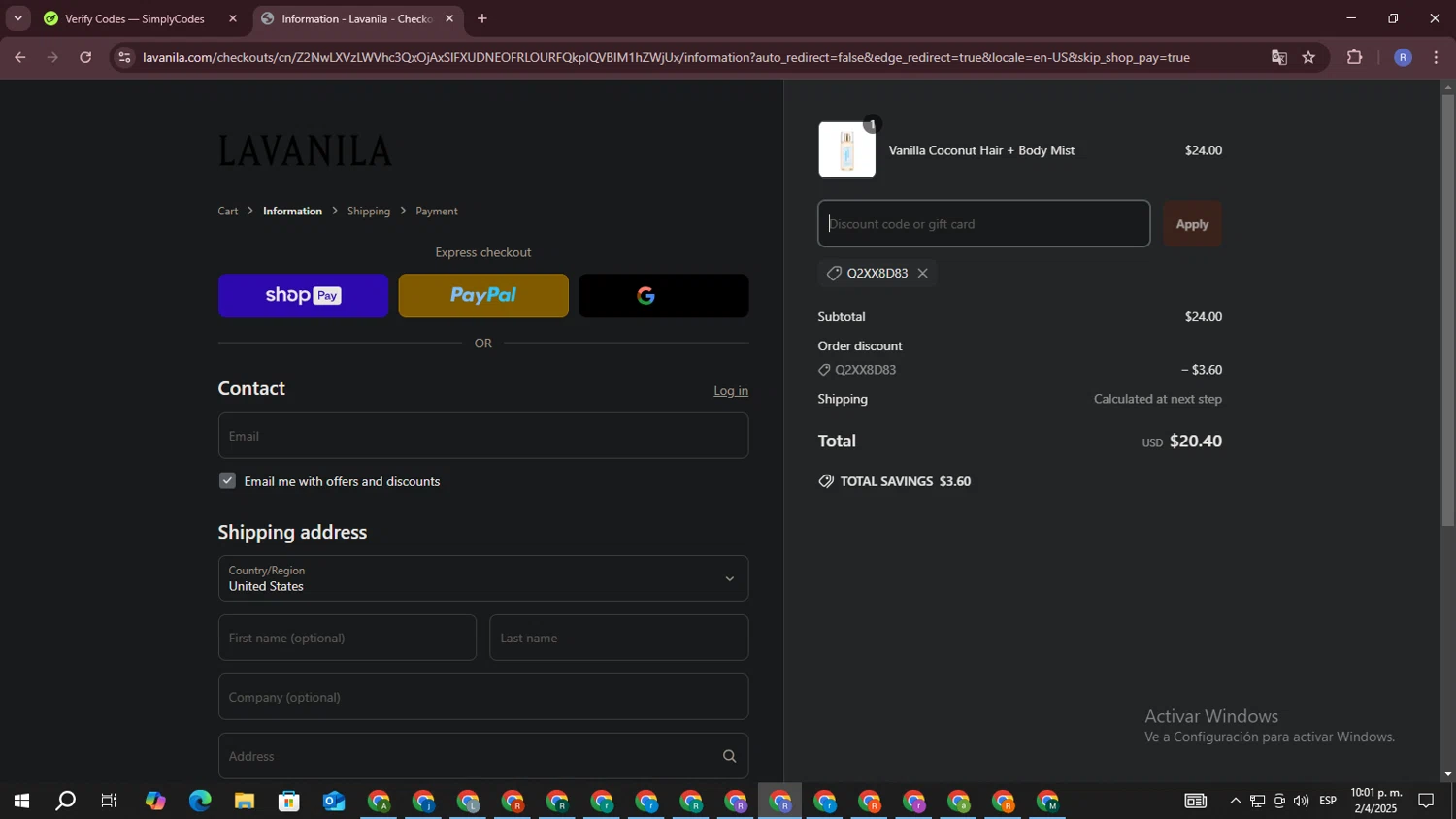Remove discount code Q2XX8D83

tap(923, 273)
